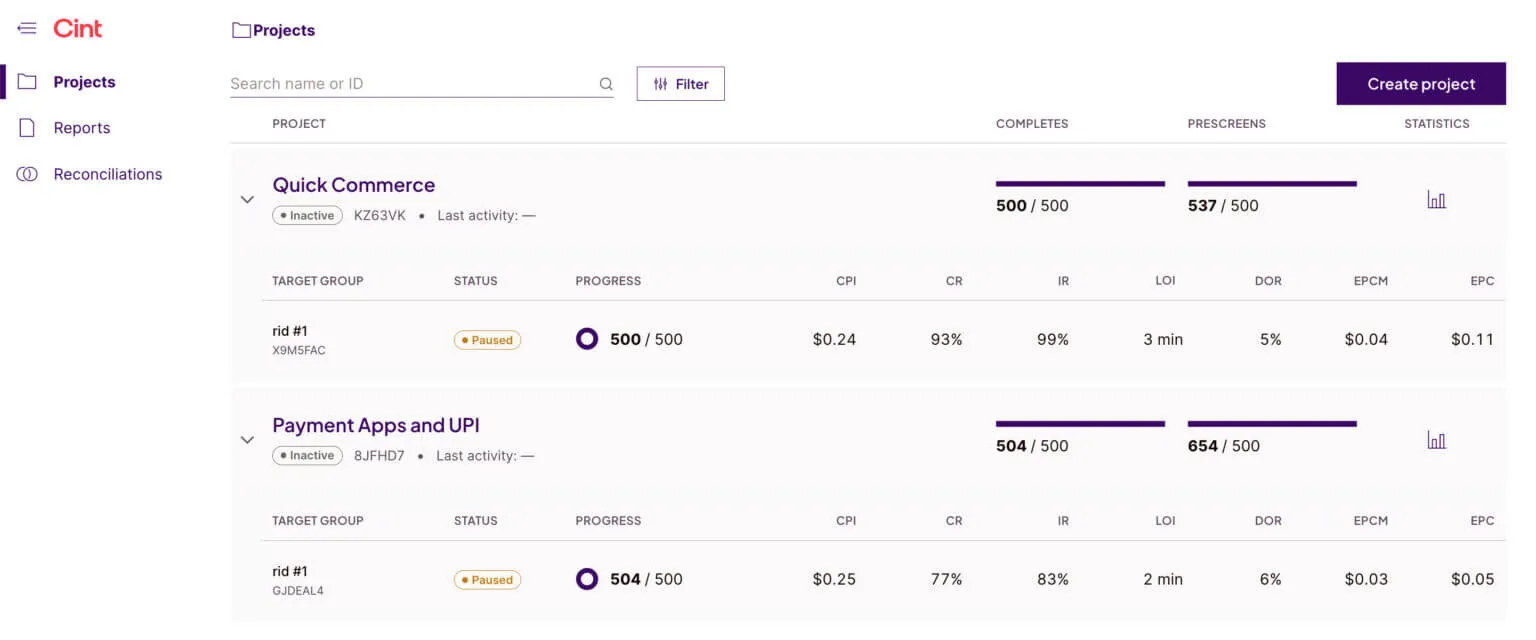
Task: Click the folder icon beside Projects breadcrumb
Action: click(x=241, y=30)
